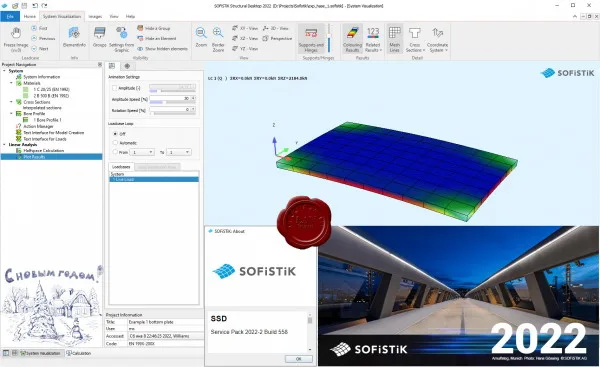Select the Automatic loadcase loop radio

pos(115,143)
